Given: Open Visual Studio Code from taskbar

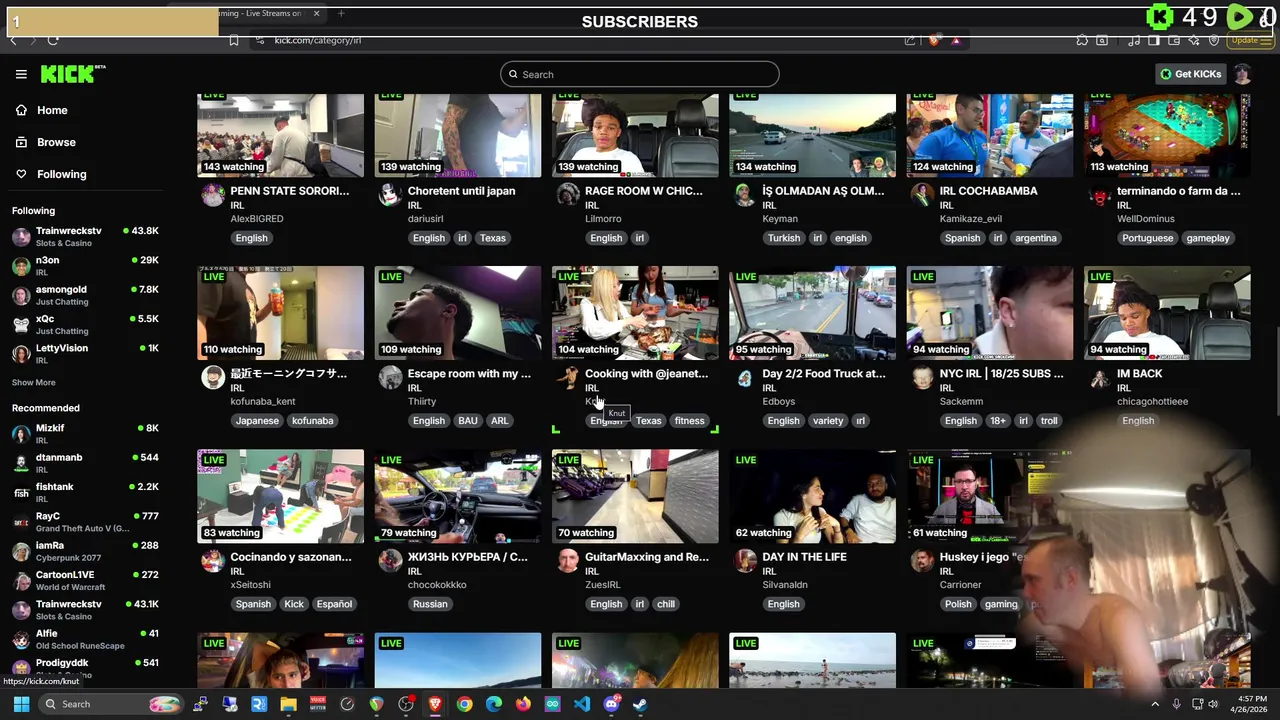Looking at the screenshot, I should coord(582,704).
